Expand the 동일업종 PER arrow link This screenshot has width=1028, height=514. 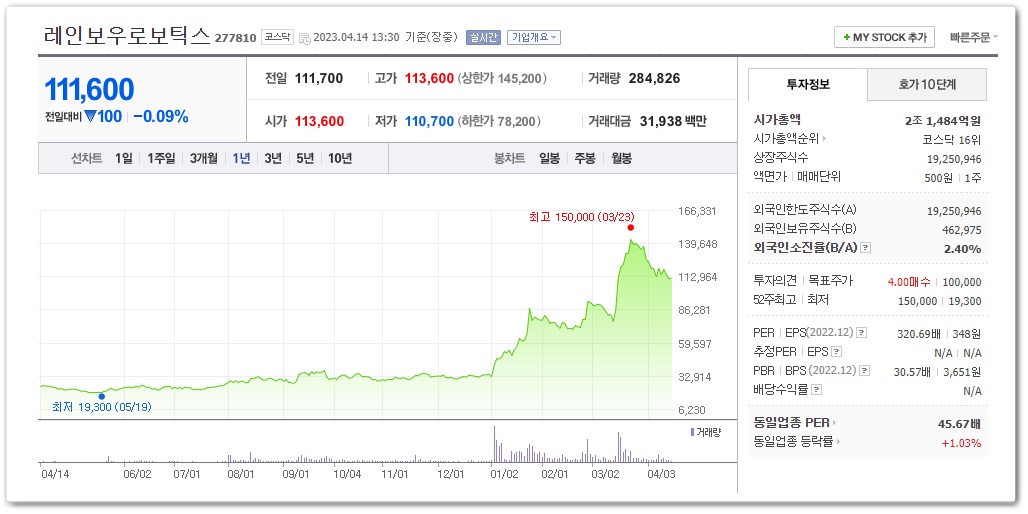pyautogui.click(x=835, y=424)
